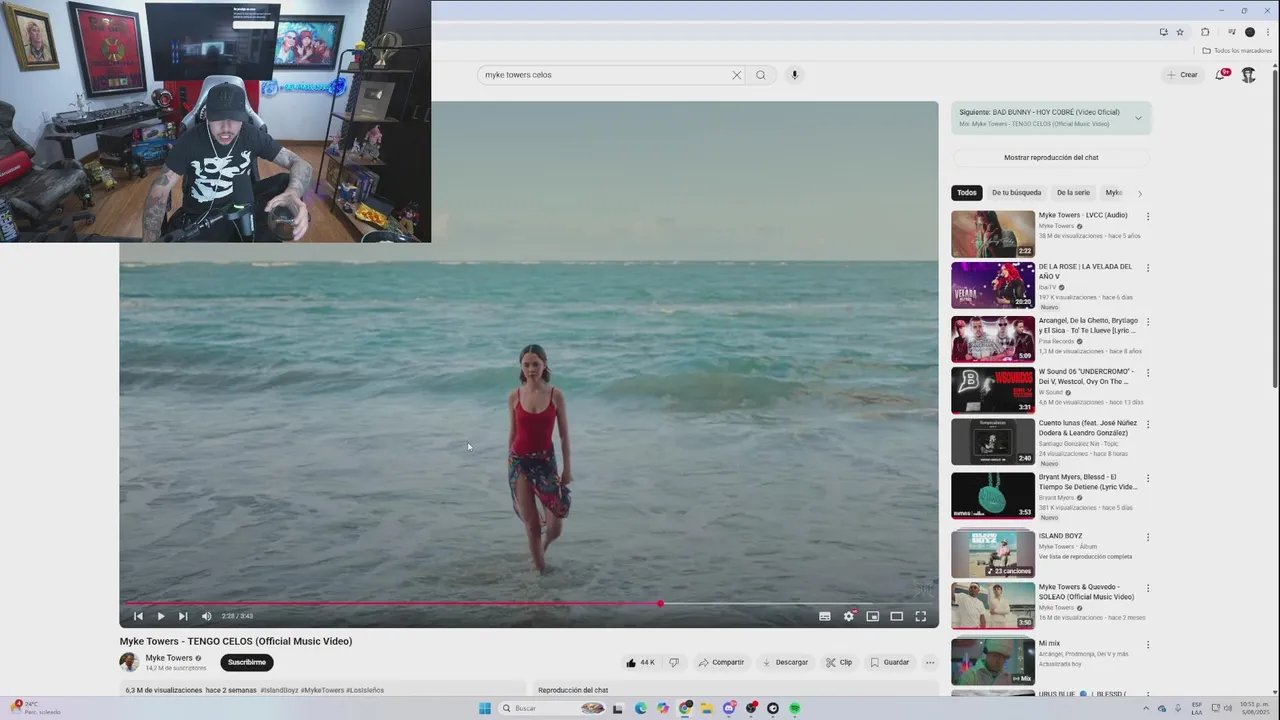
Task: Click the #IslandBoyz hashtag
Action: pyautogui.click(x=280, y=690)
